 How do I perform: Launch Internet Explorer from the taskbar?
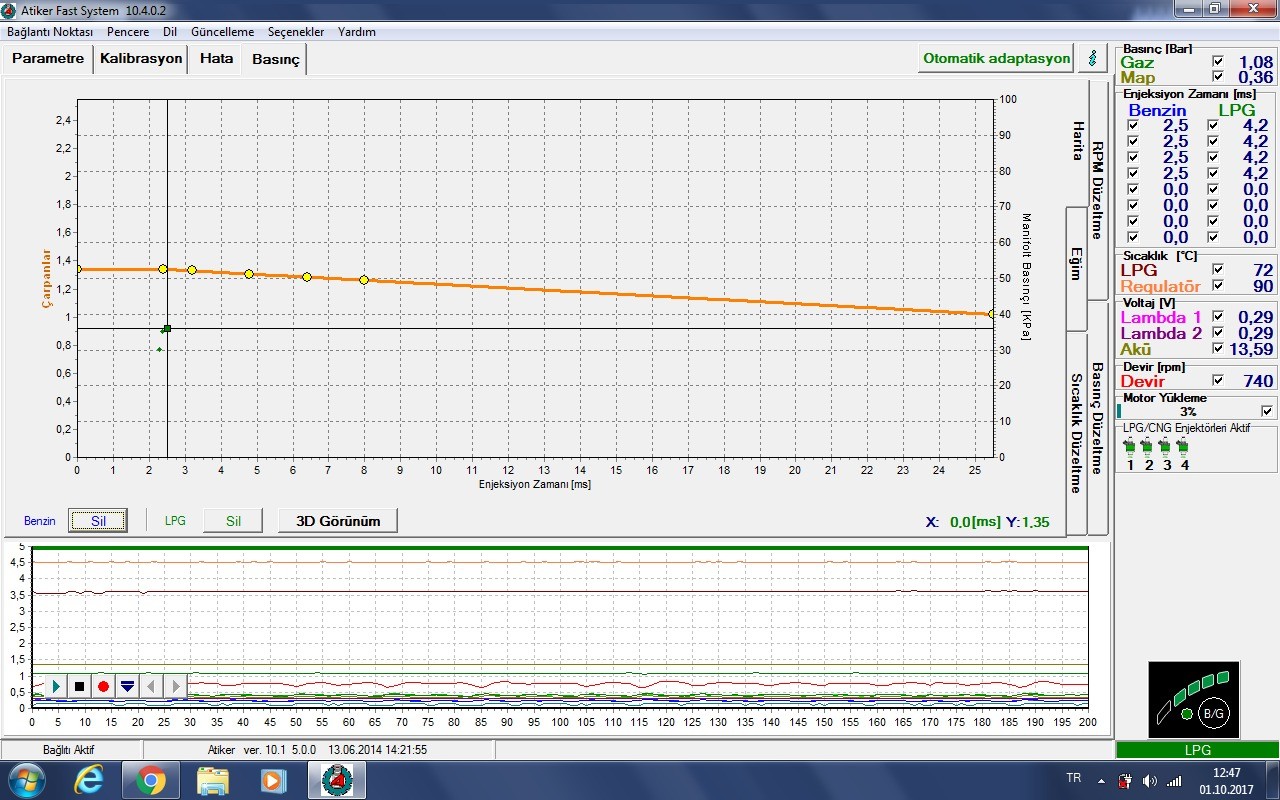tap(89, 780)
